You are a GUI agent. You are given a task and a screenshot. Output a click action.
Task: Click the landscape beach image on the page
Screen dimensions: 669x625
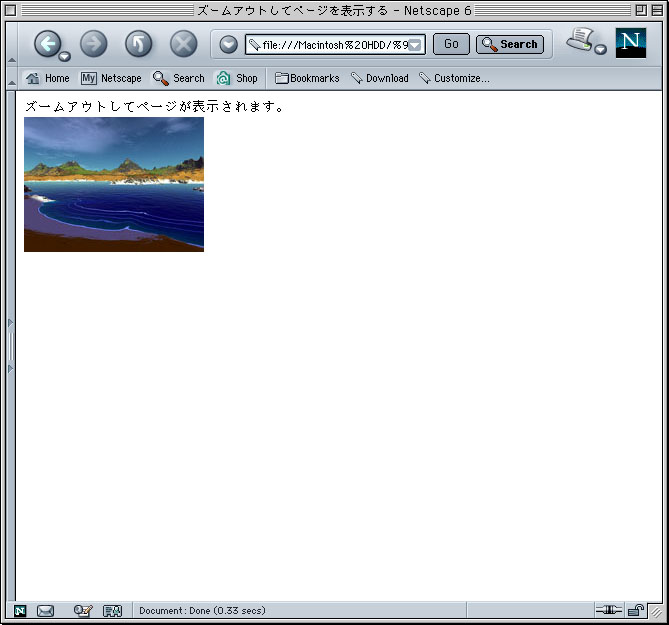[114, 184]
